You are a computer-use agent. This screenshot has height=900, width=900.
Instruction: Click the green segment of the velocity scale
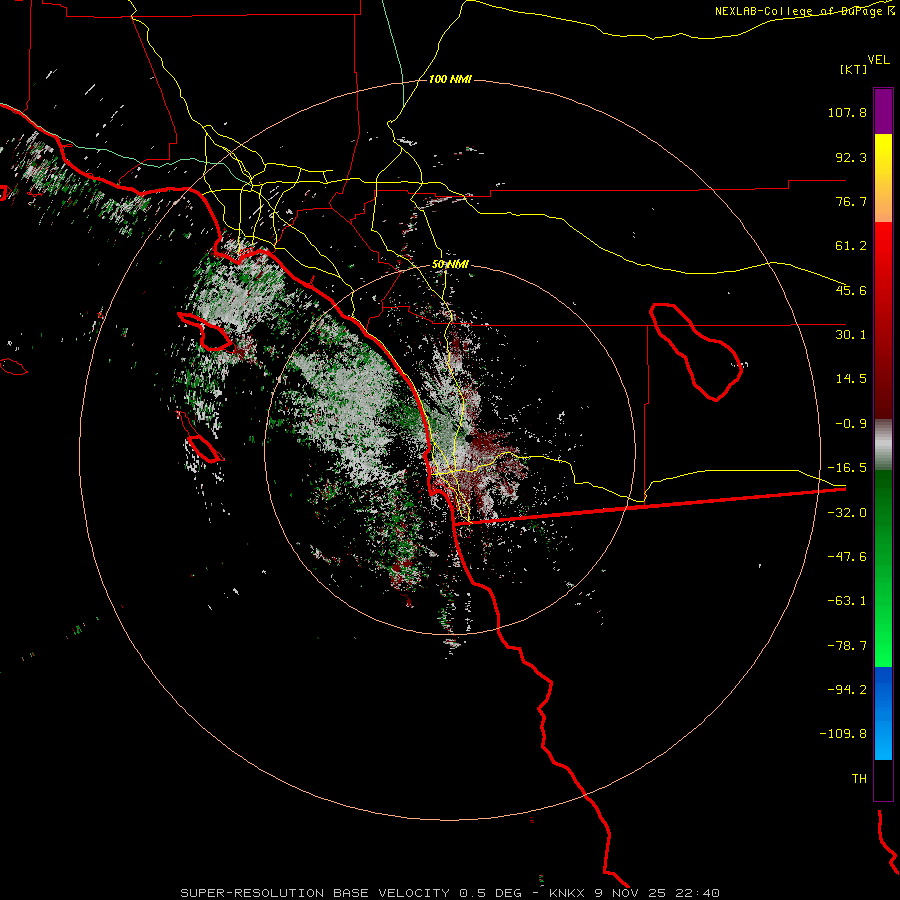[x=883, y=568]
